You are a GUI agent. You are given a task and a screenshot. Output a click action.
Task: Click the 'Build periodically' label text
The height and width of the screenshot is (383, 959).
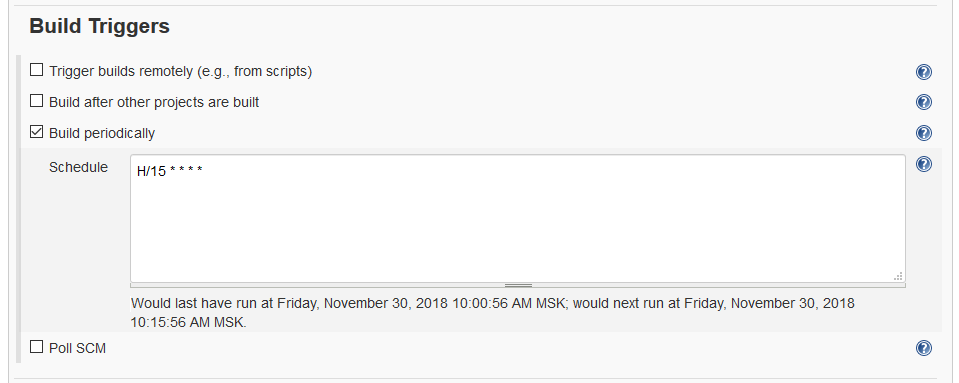coord(102,133)
